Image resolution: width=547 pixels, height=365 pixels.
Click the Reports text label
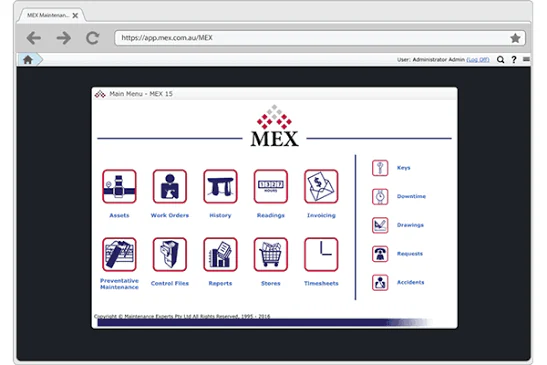220,283
